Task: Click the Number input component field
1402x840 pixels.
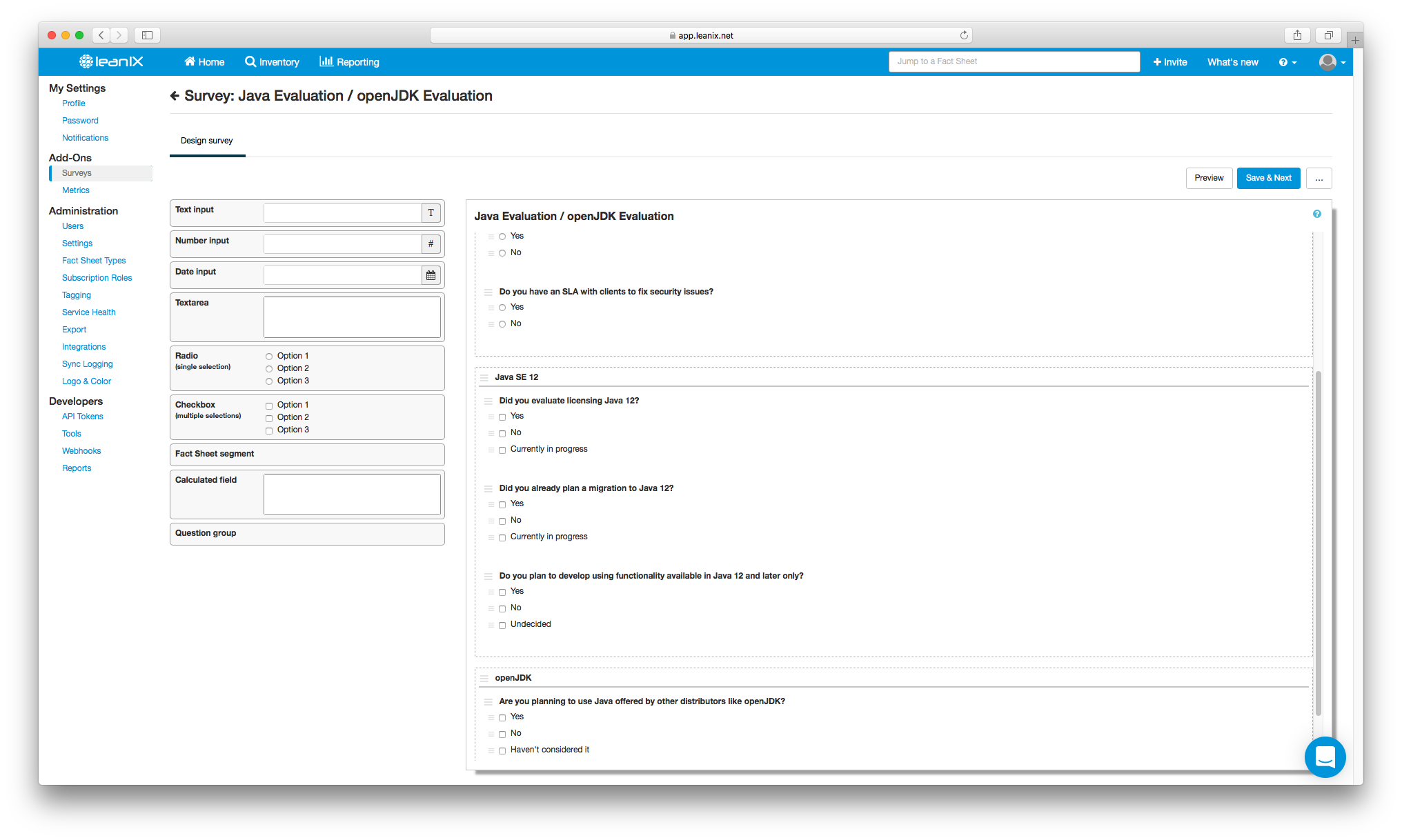Action: coord(343,243)
